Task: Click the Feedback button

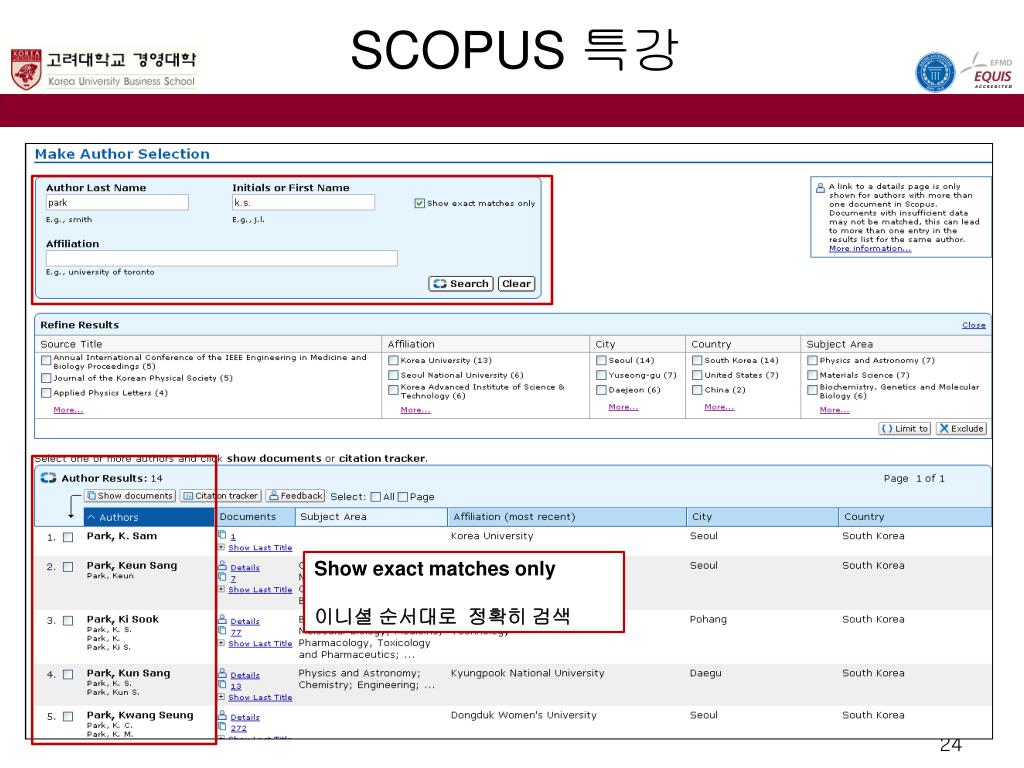Action: coord(295,496)
